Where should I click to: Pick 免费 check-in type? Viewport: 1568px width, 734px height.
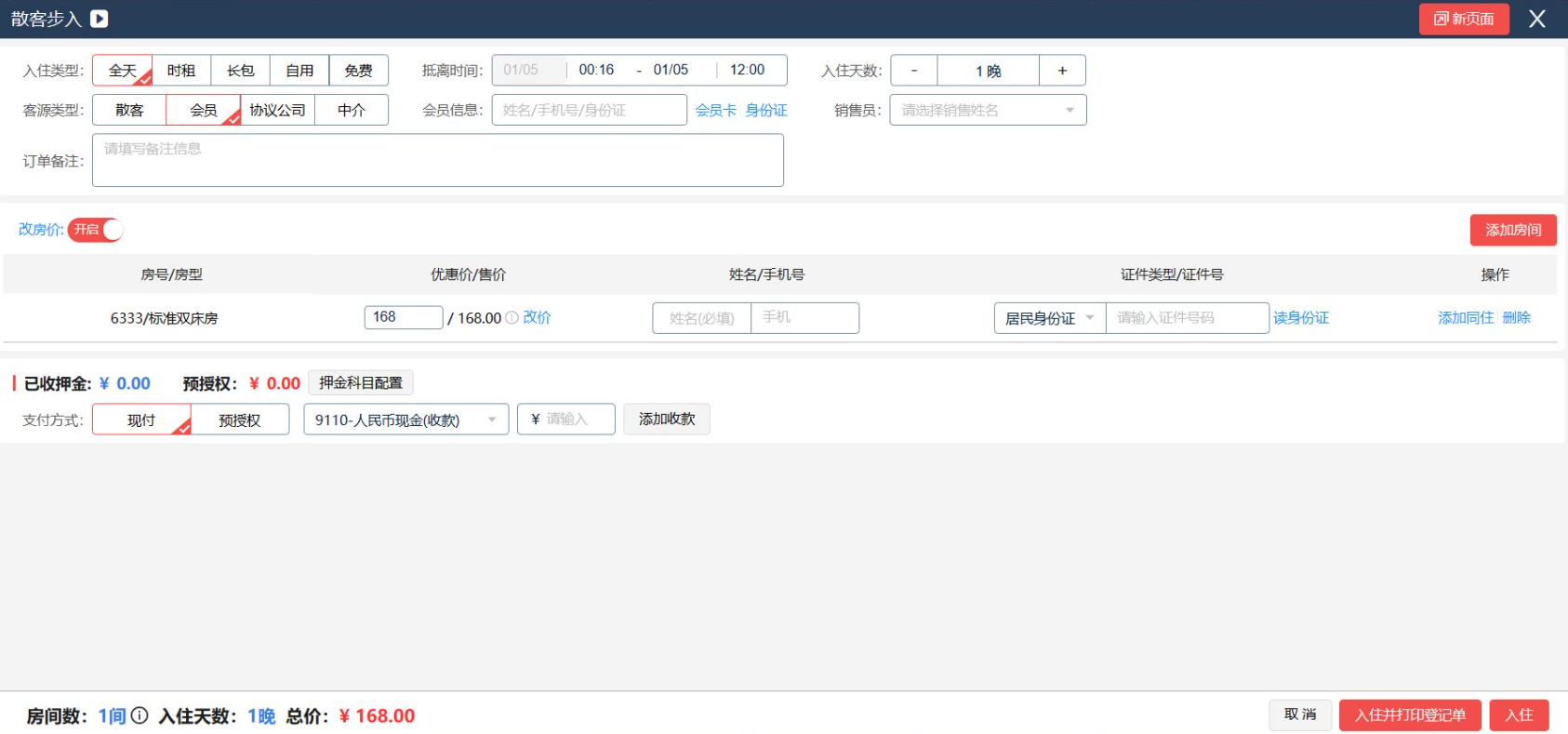point(359,71)
